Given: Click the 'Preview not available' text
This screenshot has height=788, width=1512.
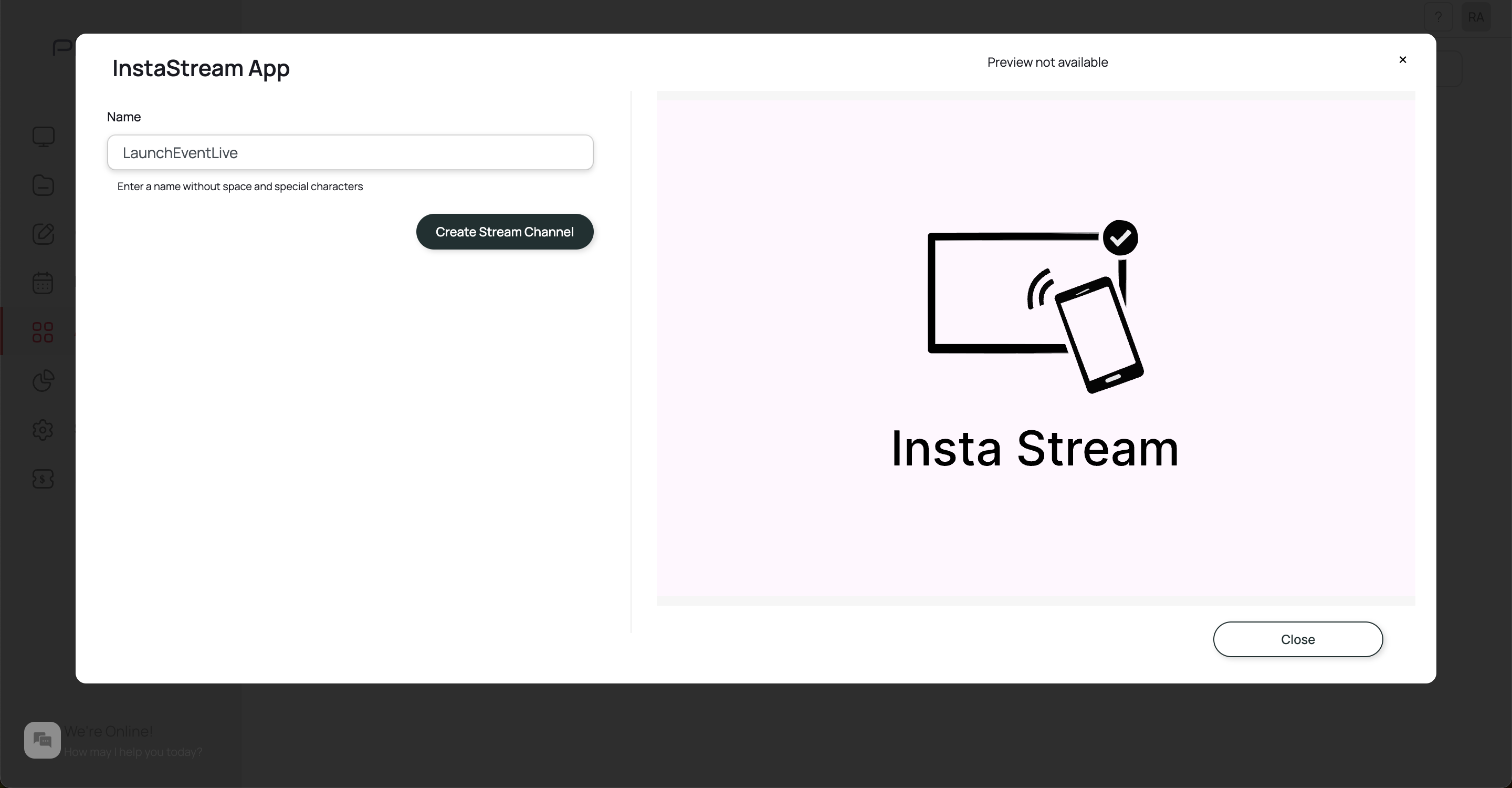Looking at the screenshot, I should (1047, 62).
